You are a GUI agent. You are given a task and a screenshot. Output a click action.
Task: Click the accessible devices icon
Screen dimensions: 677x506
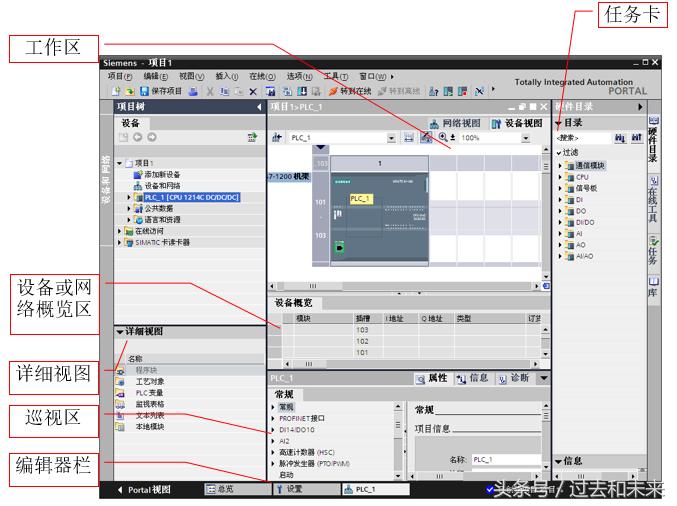(x=433, y=91)
